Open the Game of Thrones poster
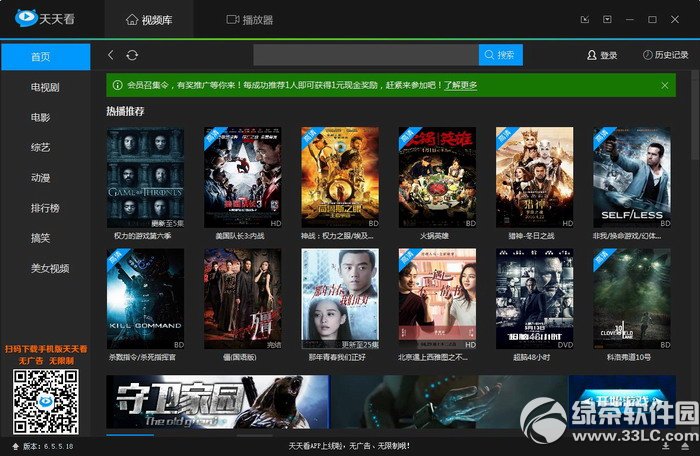The width and height of the screenshot is (700, 456). point(146,177)
